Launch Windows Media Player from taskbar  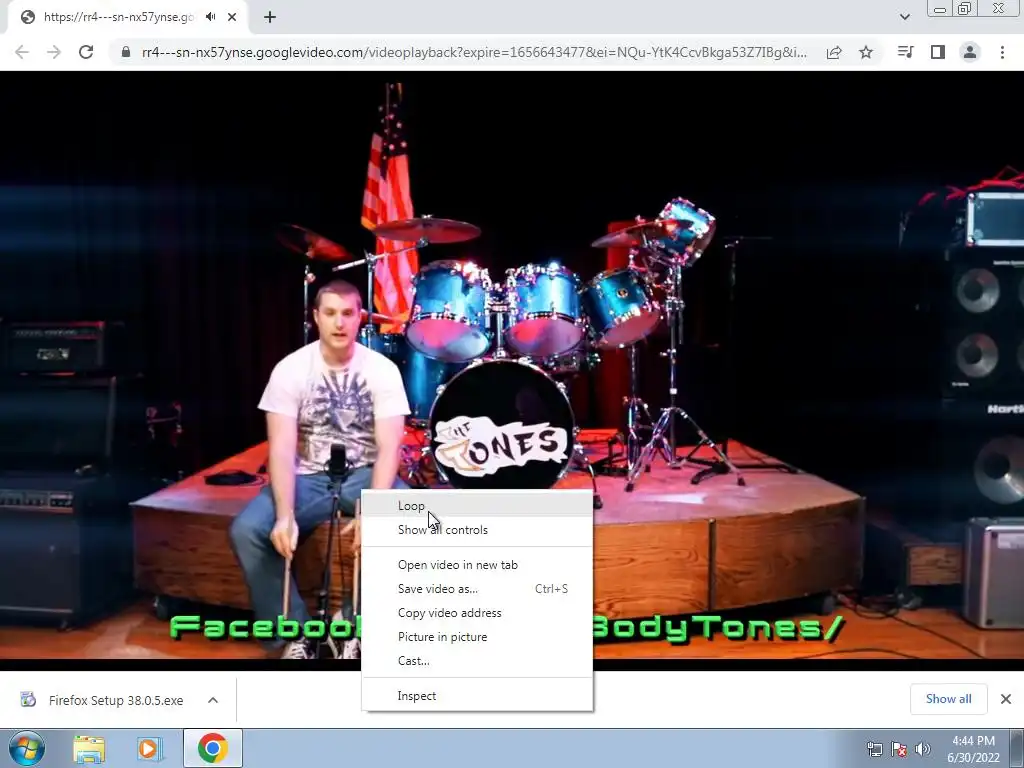coord(149,748)
